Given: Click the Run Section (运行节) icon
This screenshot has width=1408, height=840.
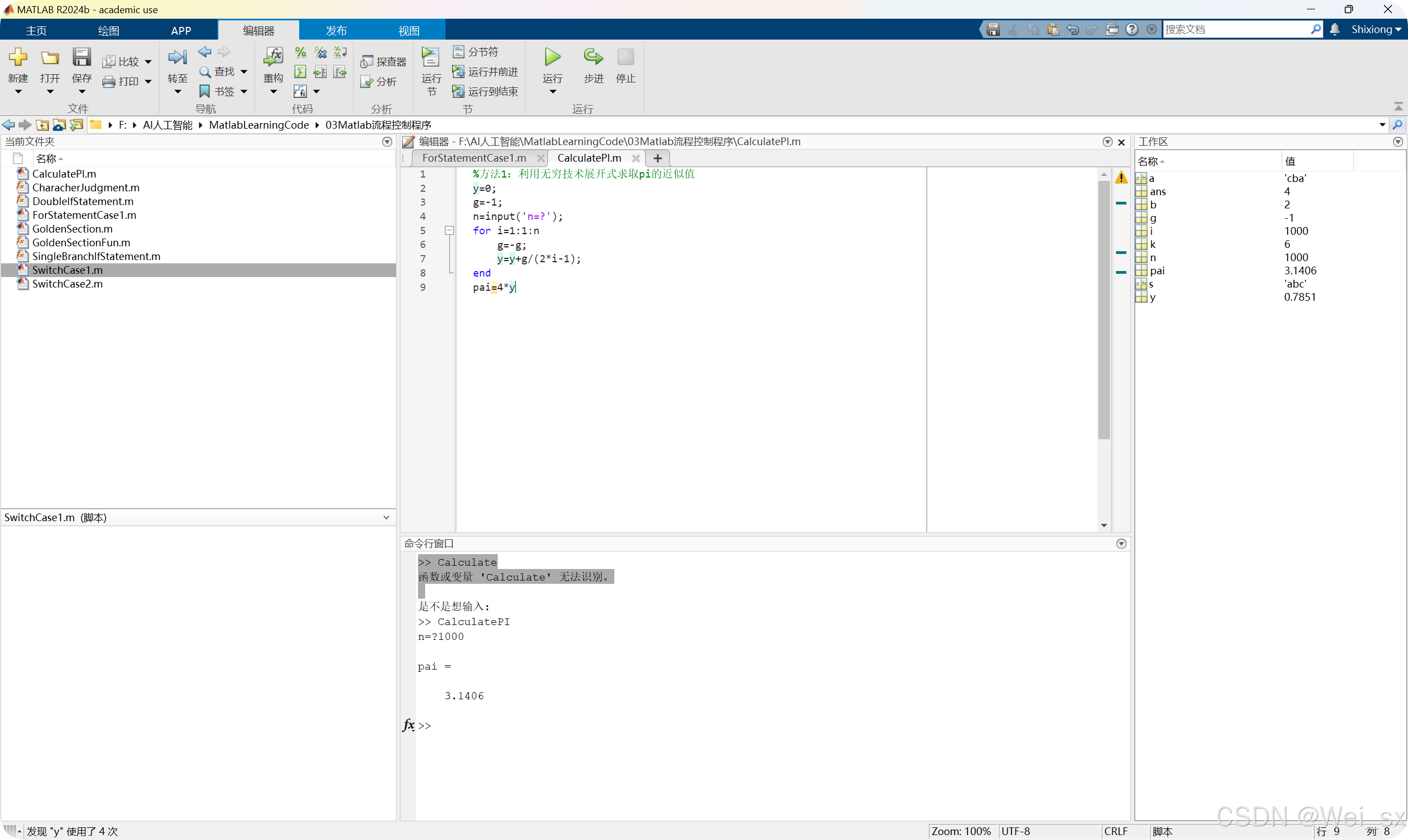Looking at the screenshot, I should coord(431,57).
